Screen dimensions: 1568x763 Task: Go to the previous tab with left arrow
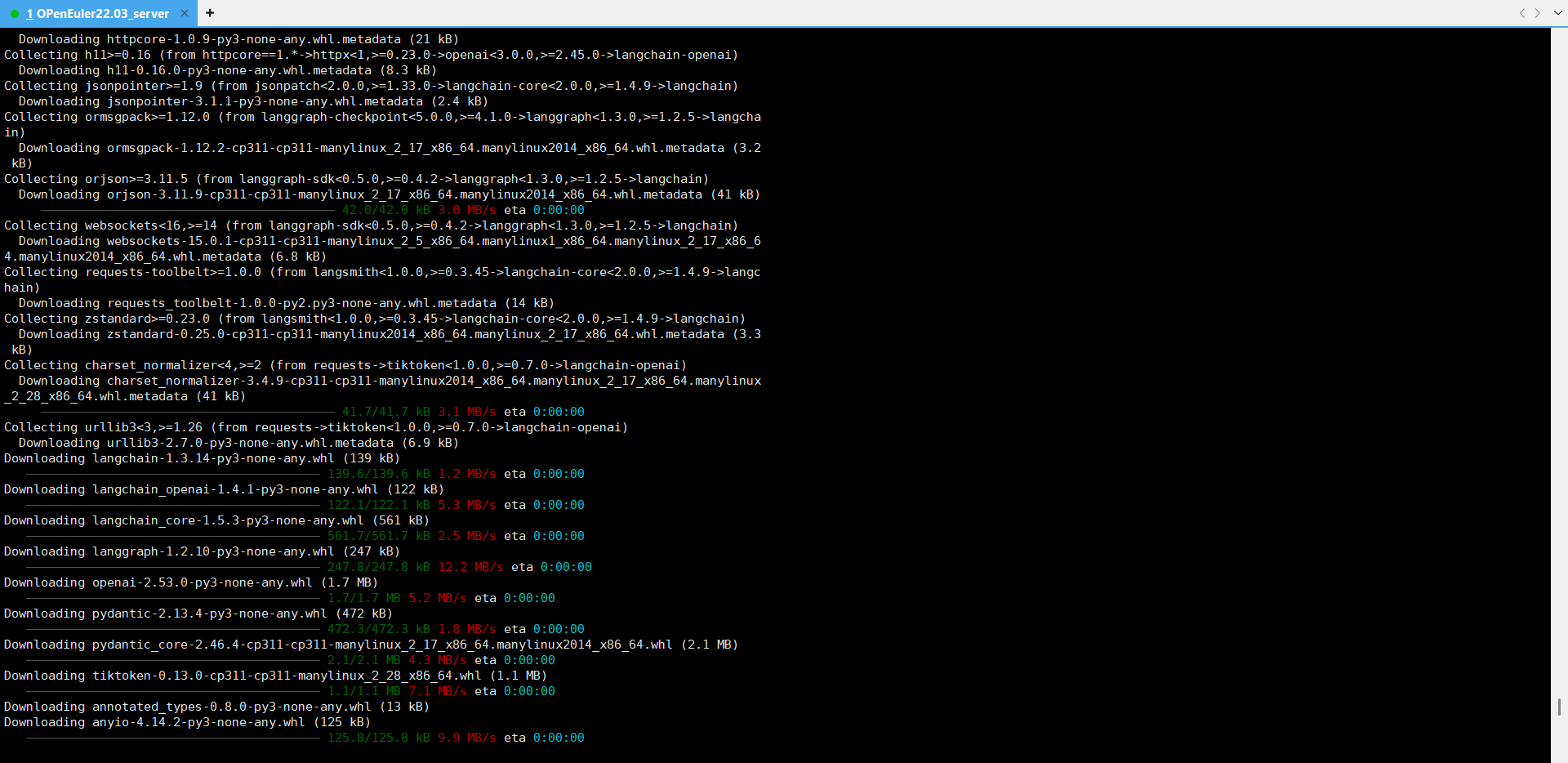[1522, 13]
